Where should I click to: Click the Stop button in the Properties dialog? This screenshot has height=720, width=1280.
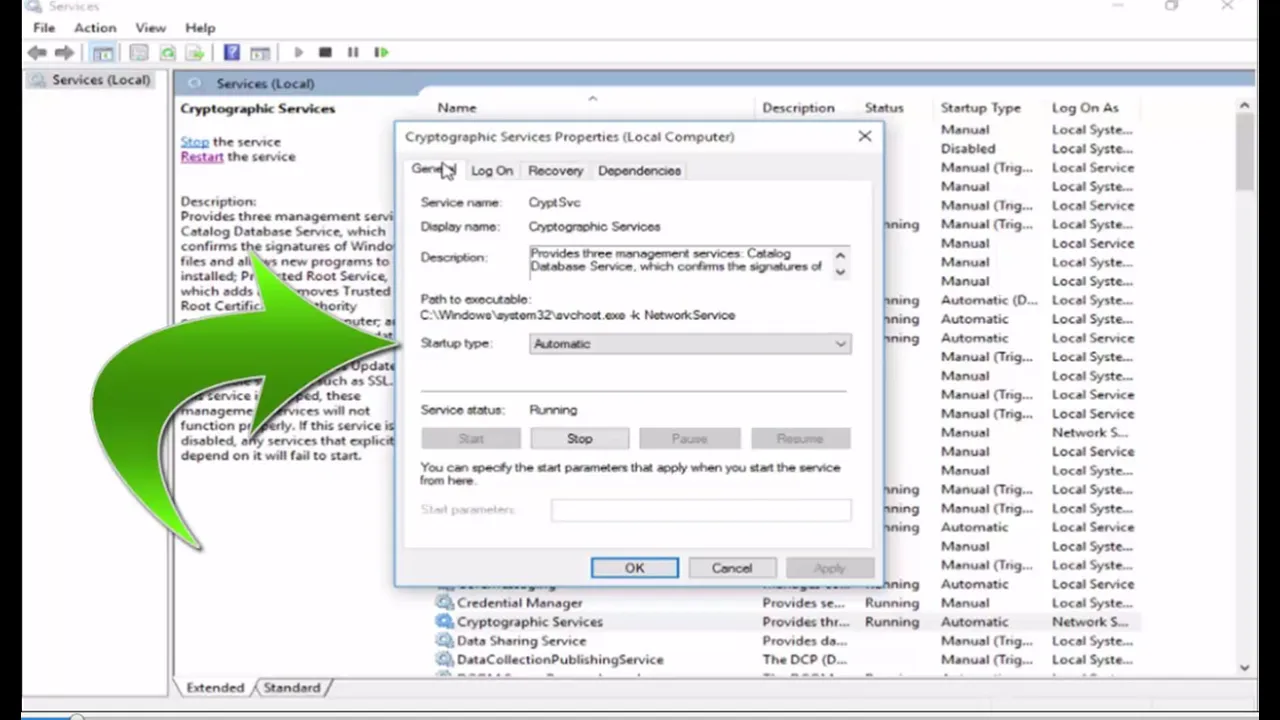click(580, 439)
